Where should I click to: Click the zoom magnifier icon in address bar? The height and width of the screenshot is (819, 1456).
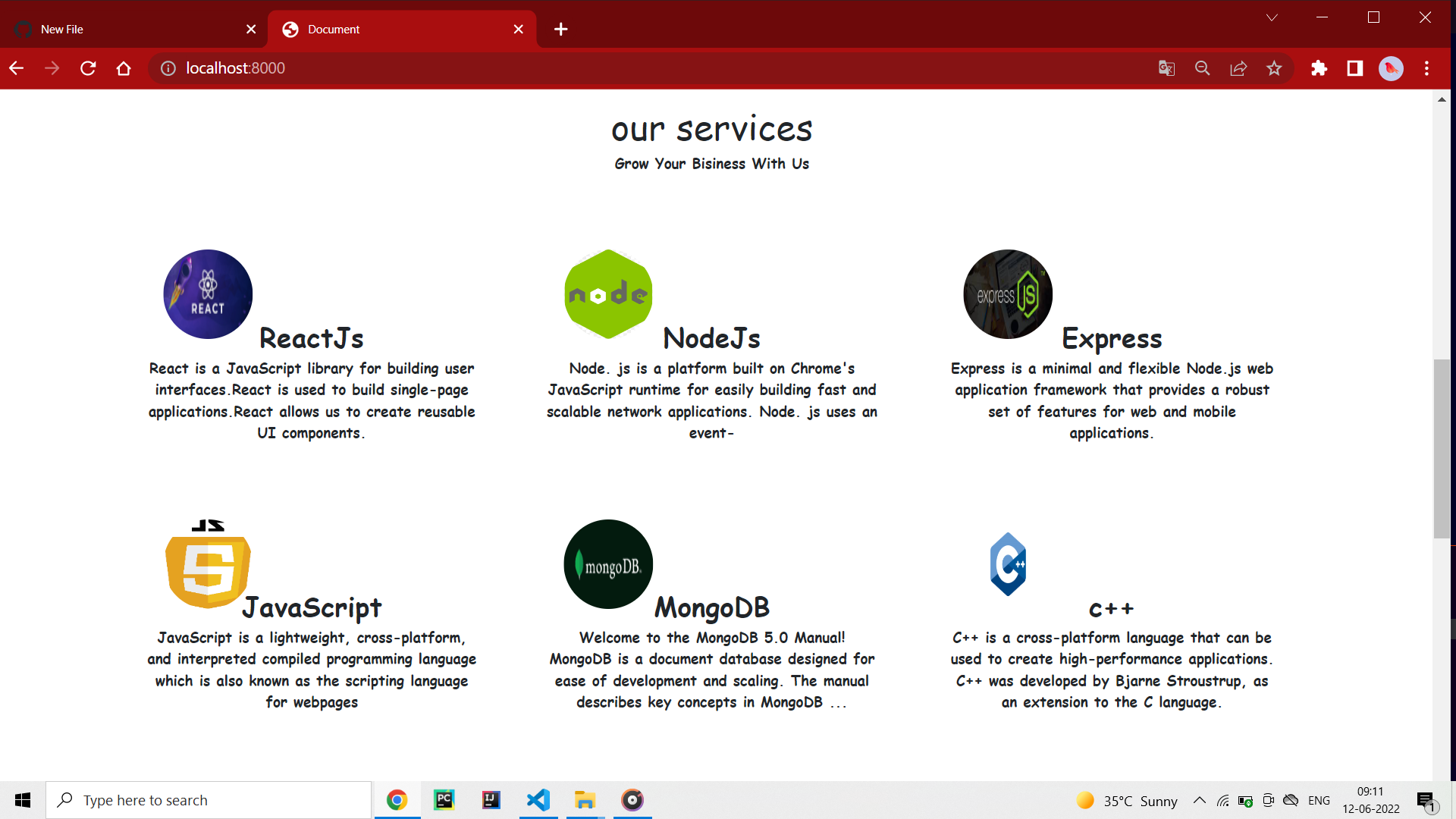pos(1202,68)
